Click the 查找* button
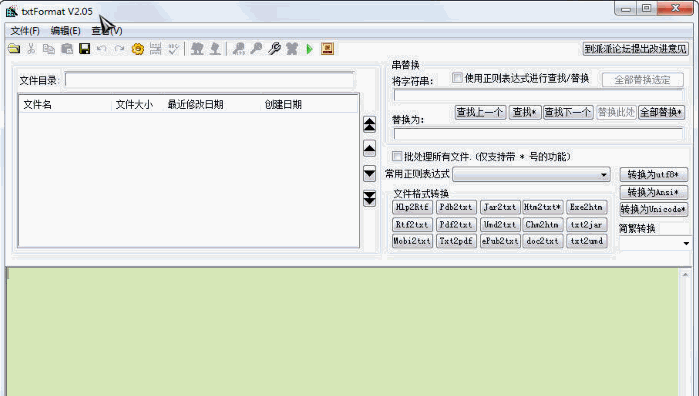Screen dimensions: 699x396 (x=524, y=112)
